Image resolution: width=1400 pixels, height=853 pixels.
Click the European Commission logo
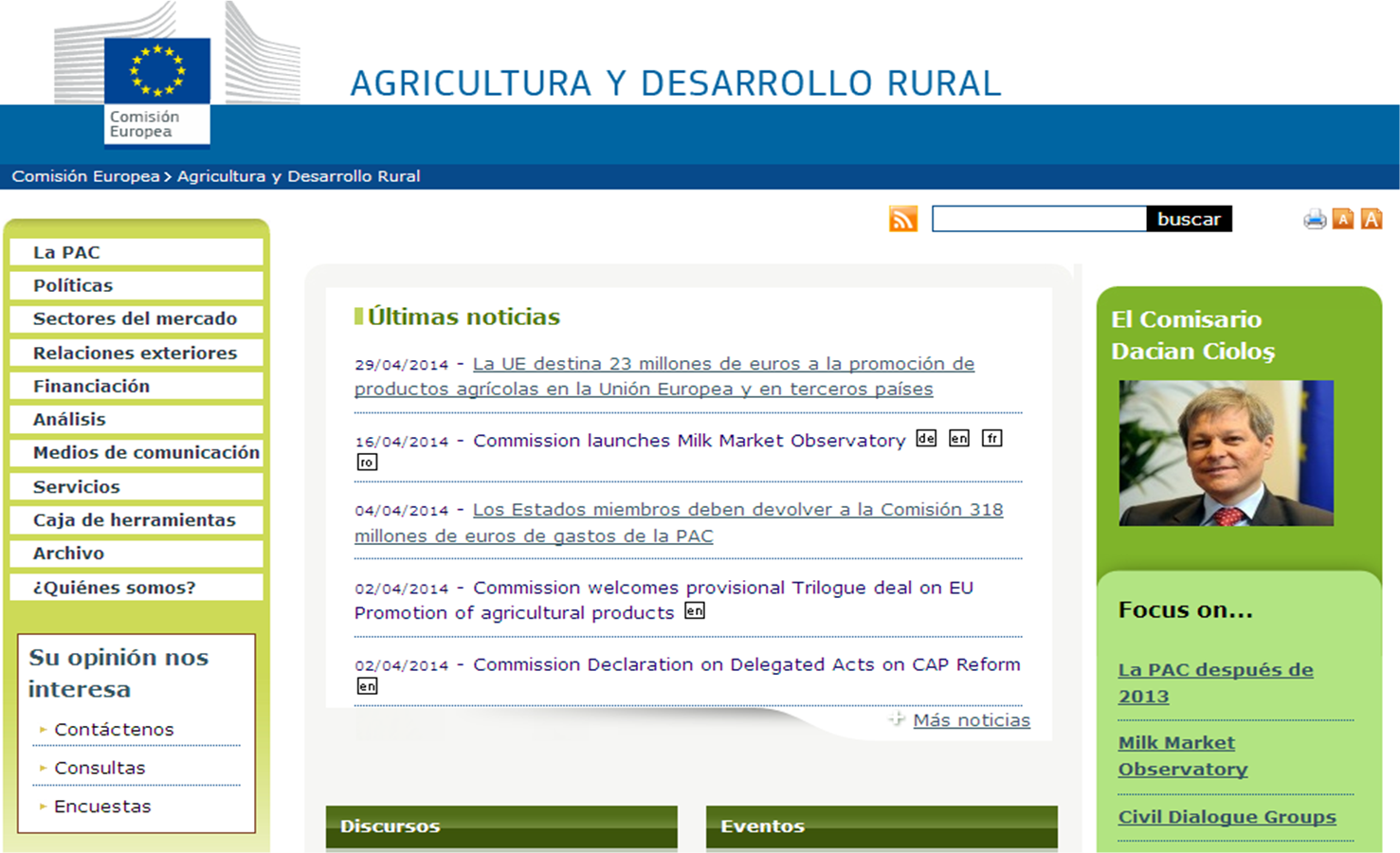click(x=157, y=90)
